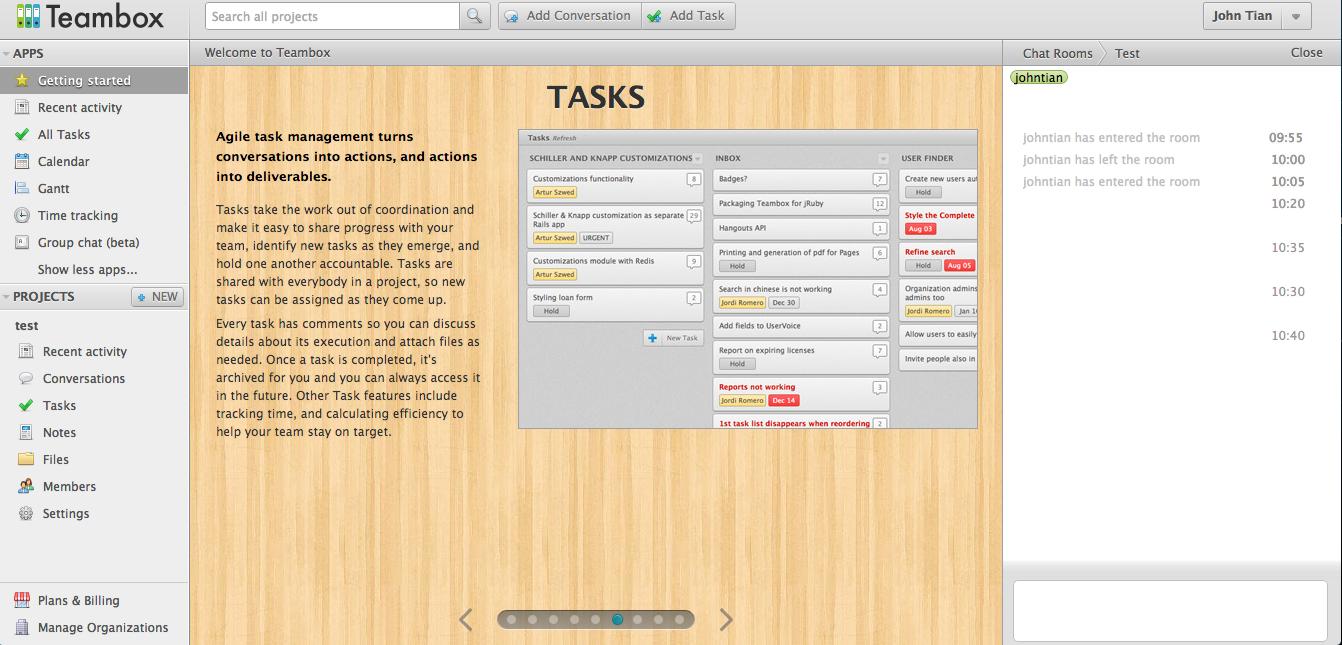Viewport: 1342px width, 645px height.
Task: Click the Add Conversation button
Action: 569,16
